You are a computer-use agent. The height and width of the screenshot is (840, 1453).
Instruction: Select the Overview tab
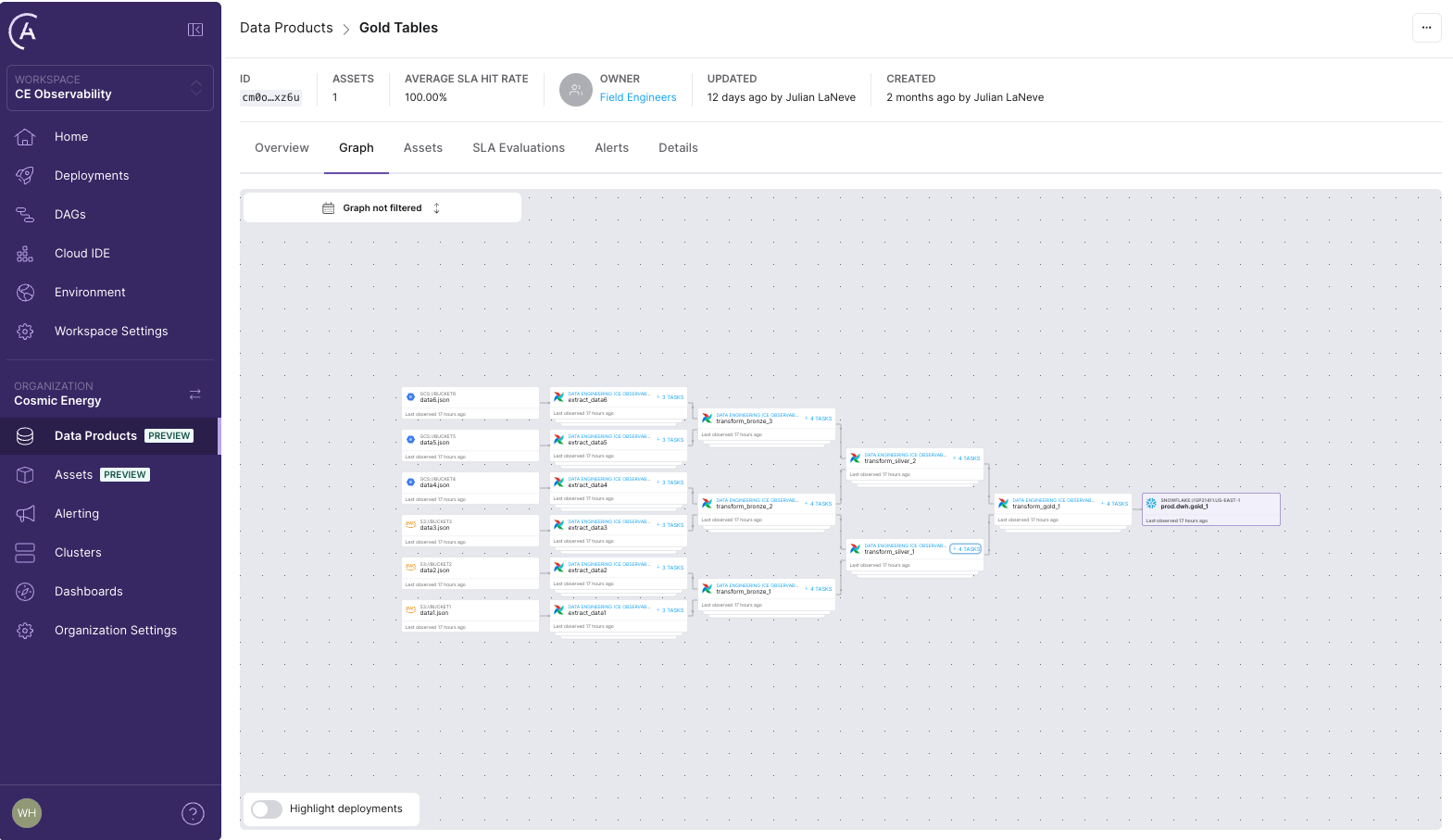click(282, 148)
